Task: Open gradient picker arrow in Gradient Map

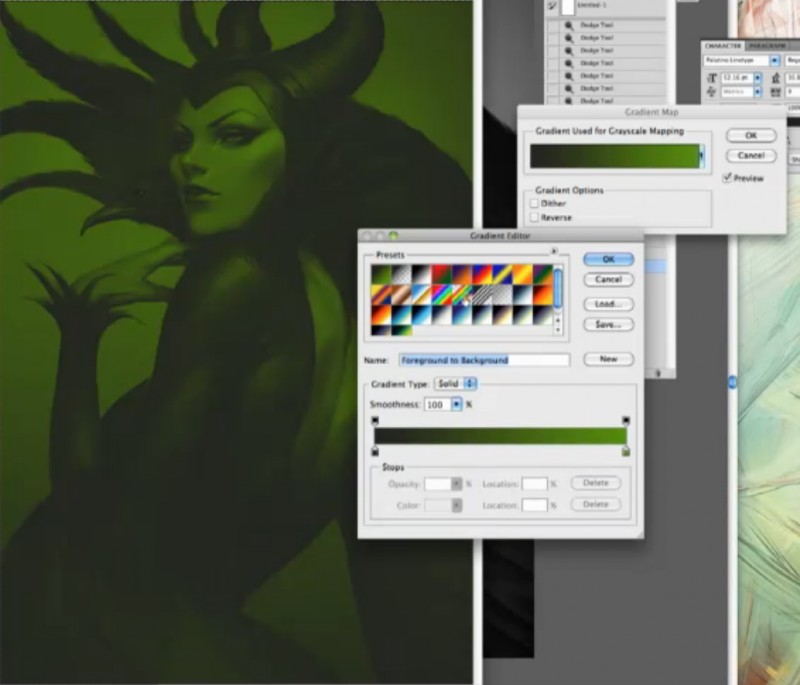Action: (702, 156)
